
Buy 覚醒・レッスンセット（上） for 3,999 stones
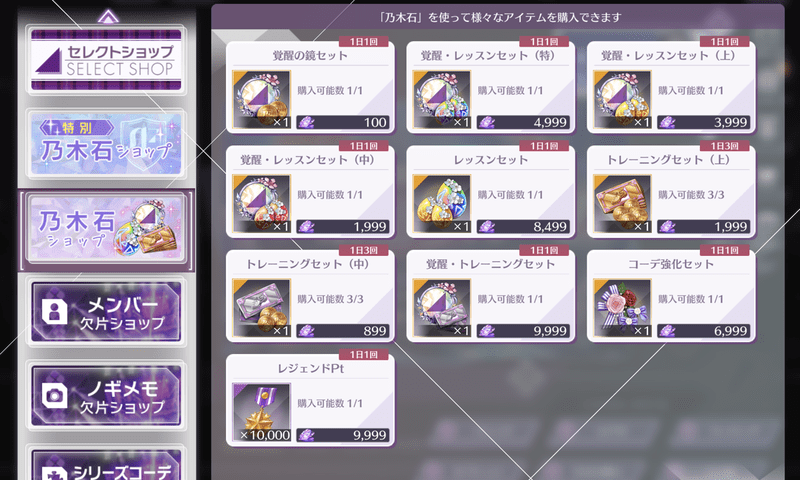[704, 122]
